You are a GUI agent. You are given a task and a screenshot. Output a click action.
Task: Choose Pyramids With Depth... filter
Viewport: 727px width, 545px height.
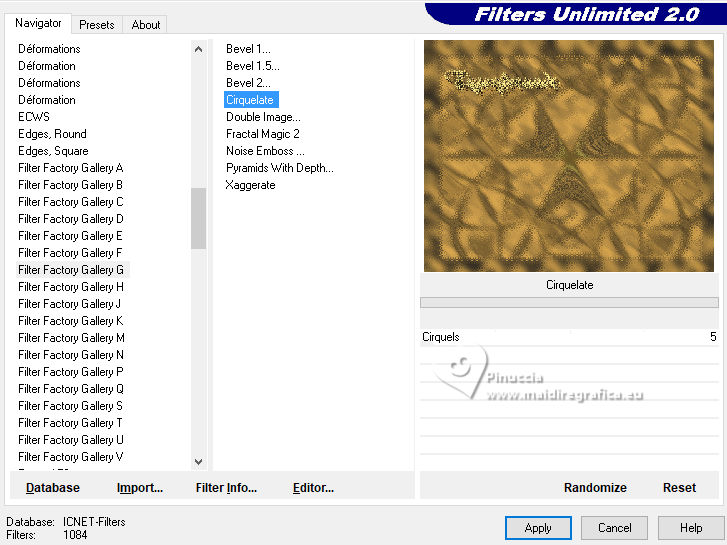280,168
